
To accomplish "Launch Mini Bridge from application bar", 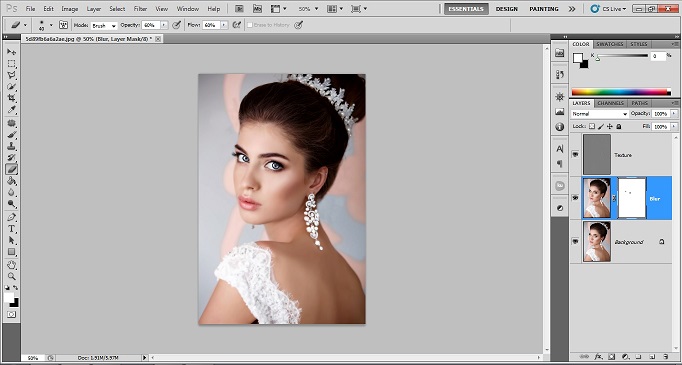I will 257,9.
